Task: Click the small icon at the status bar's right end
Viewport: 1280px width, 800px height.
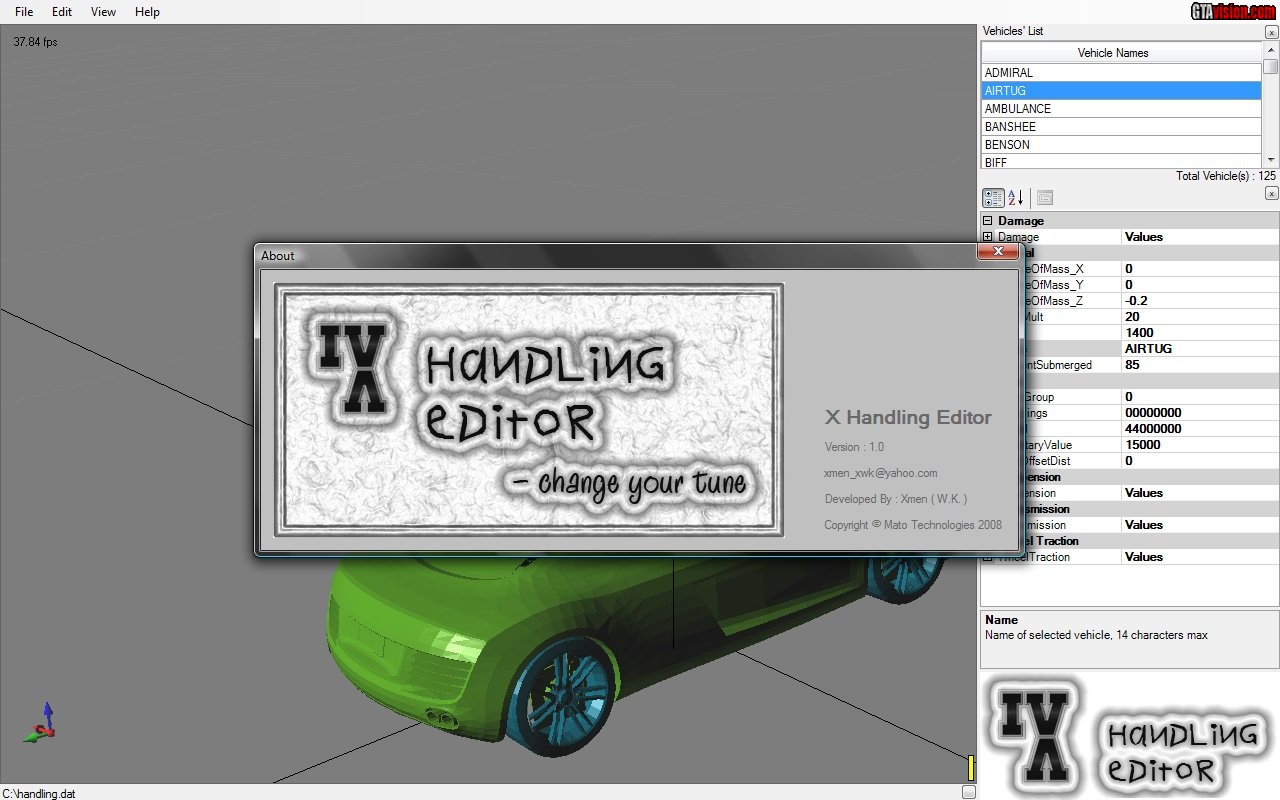Action: [968, 791]
